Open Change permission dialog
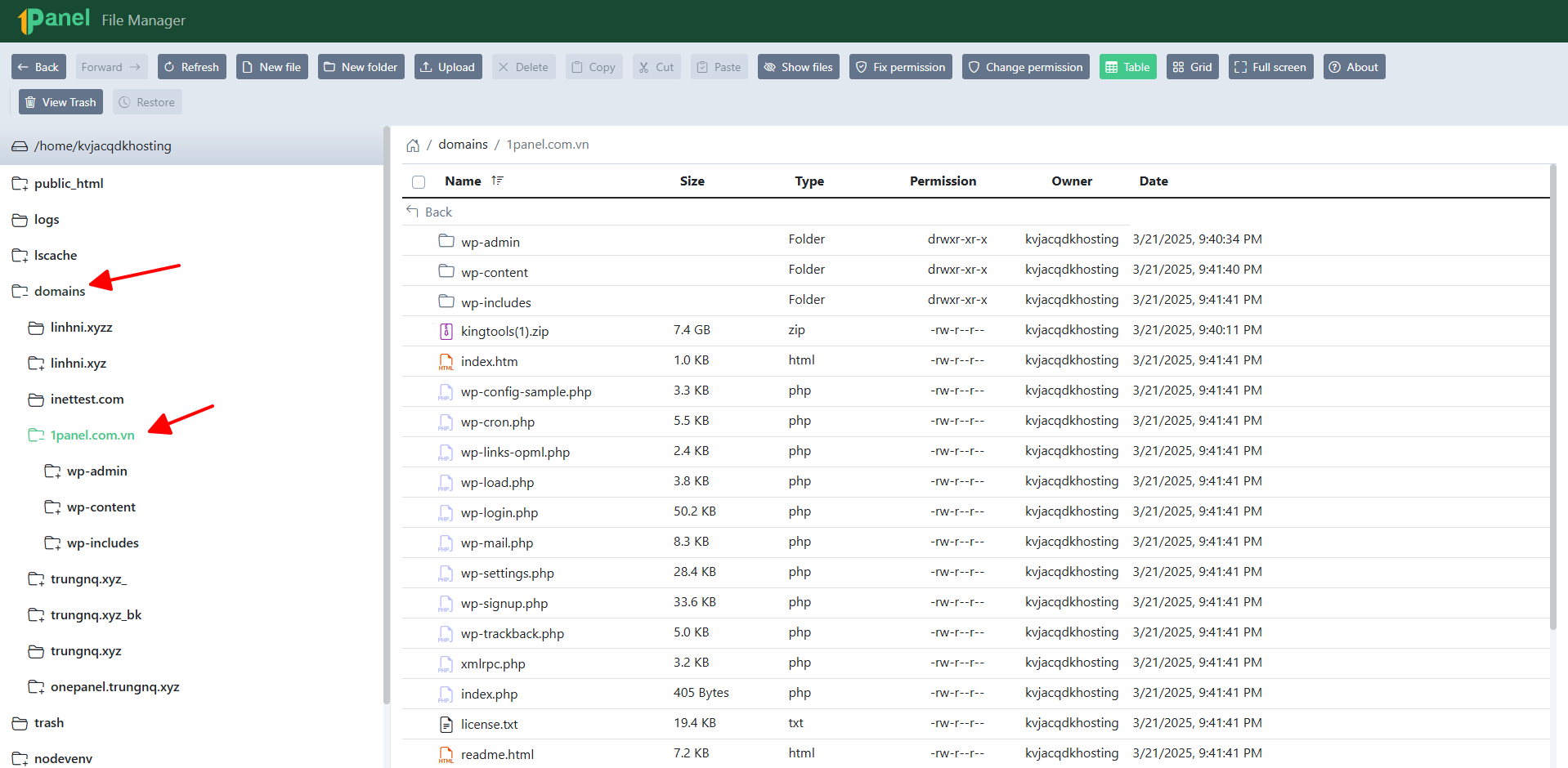Viewport: 1568px width, 768px height. pos(1026,67)
